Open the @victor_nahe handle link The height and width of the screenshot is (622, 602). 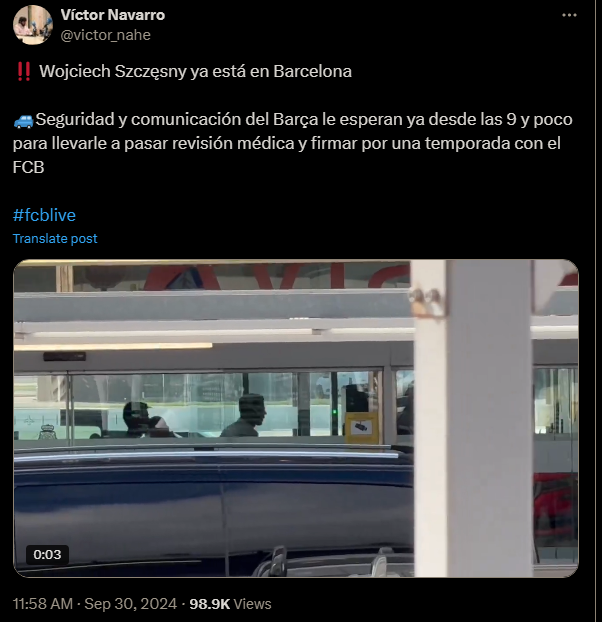point(105,35)
